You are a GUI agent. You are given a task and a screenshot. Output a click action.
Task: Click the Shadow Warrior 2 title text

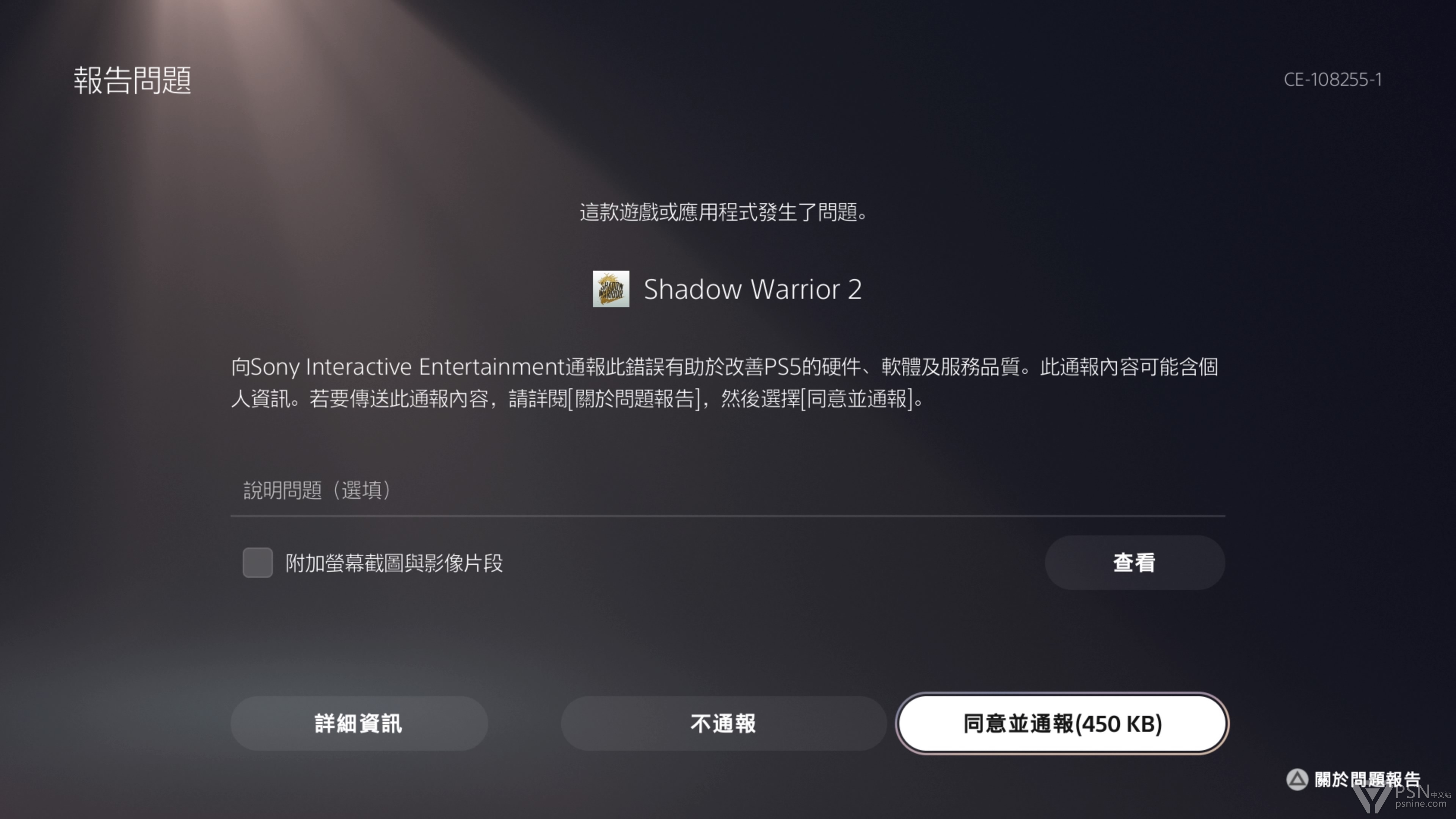[752, 289]
